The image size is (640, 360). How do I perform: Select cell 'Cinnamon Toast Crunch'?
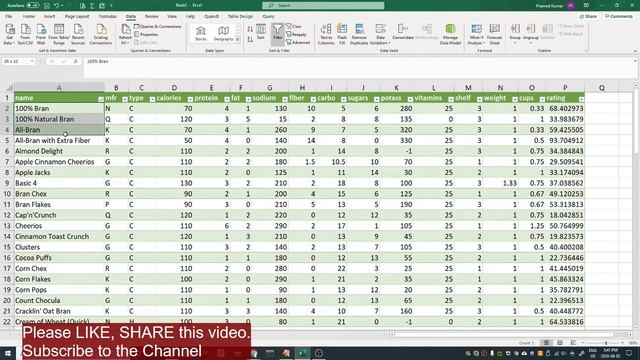point(59,236)
